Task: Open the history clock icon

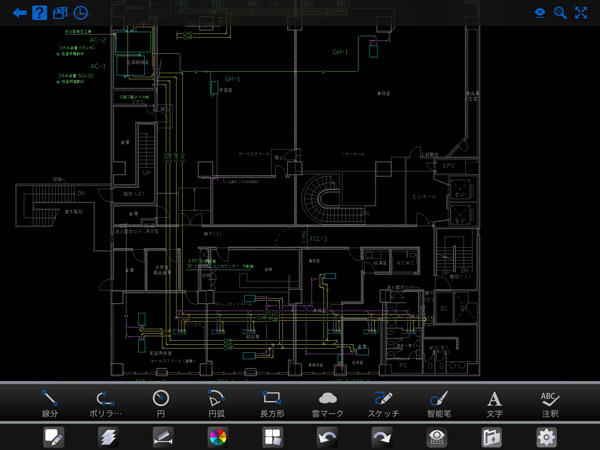Action: click(81, 13)
